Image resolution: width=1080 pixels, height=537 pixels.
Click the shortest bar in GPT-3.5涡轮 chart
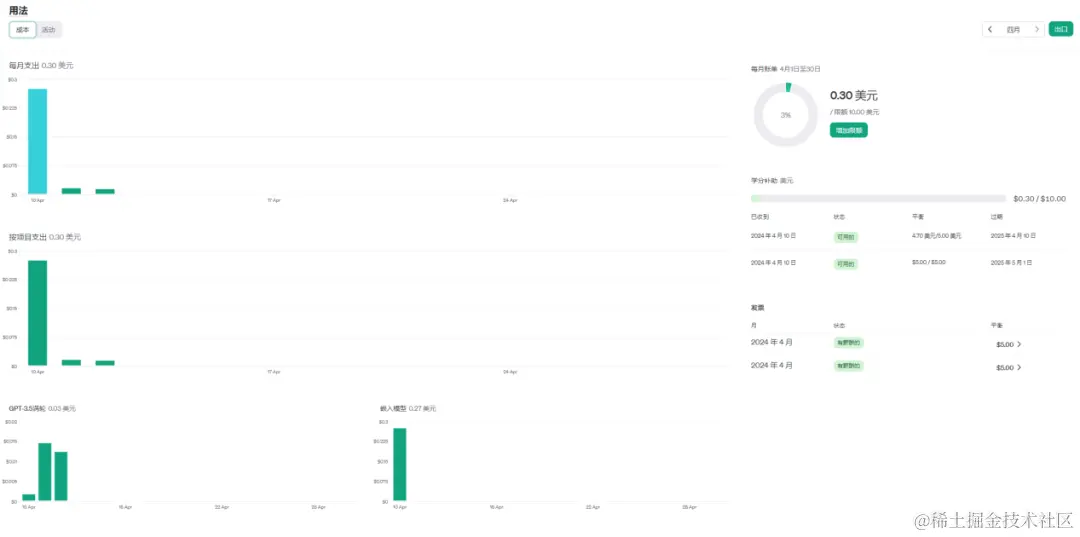pos(28,497)
